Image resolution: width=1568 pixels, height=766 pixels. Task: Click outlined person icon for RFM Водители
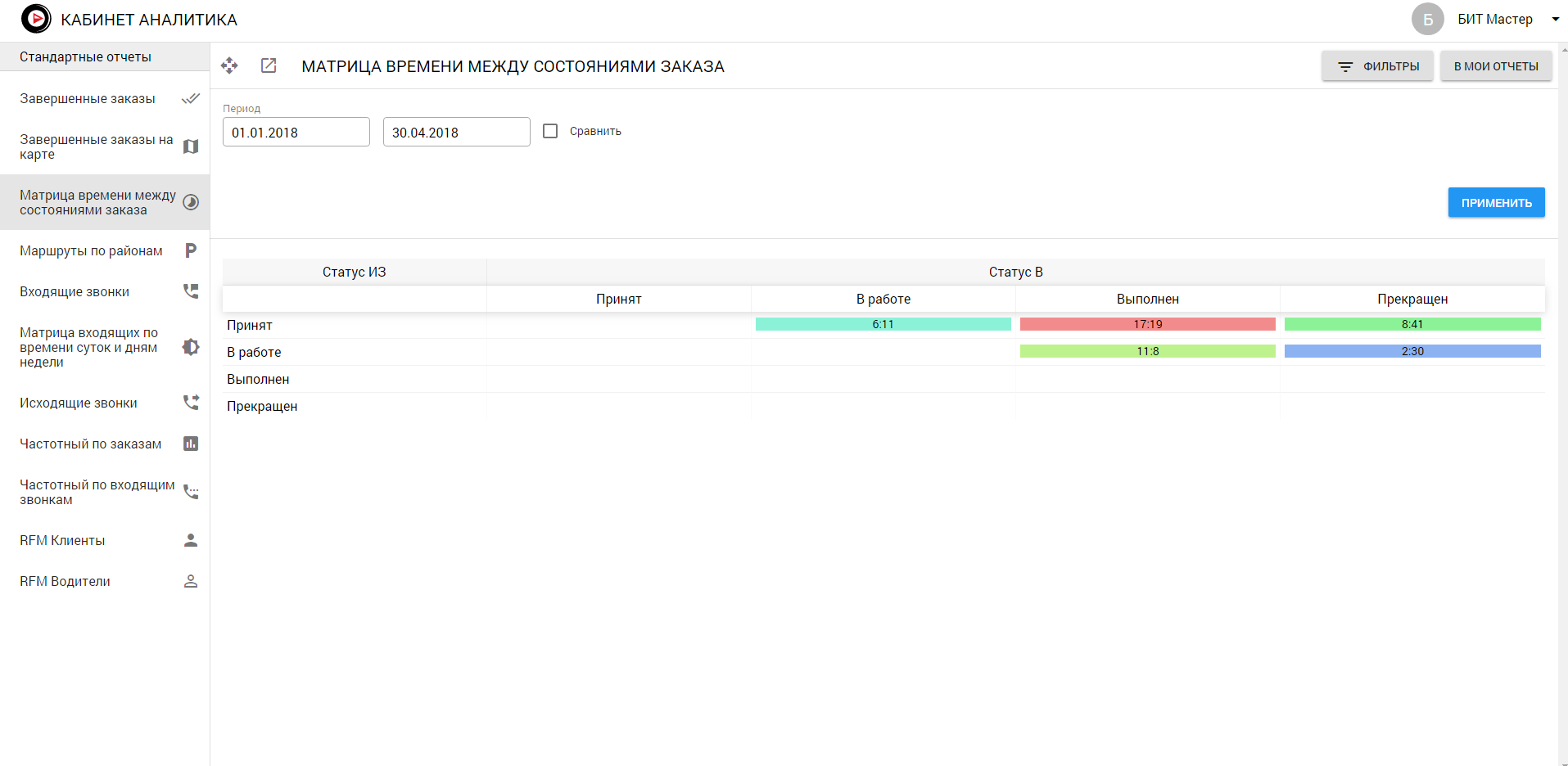point(191,581)
